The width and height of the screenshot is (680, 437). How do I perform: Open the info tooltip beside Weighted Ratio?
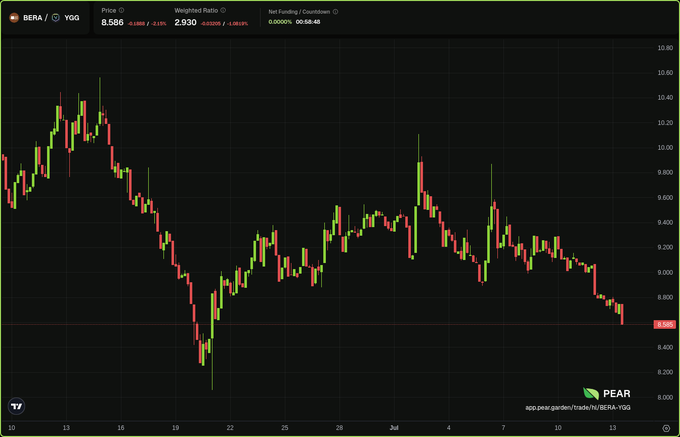[x=223, y=10]
